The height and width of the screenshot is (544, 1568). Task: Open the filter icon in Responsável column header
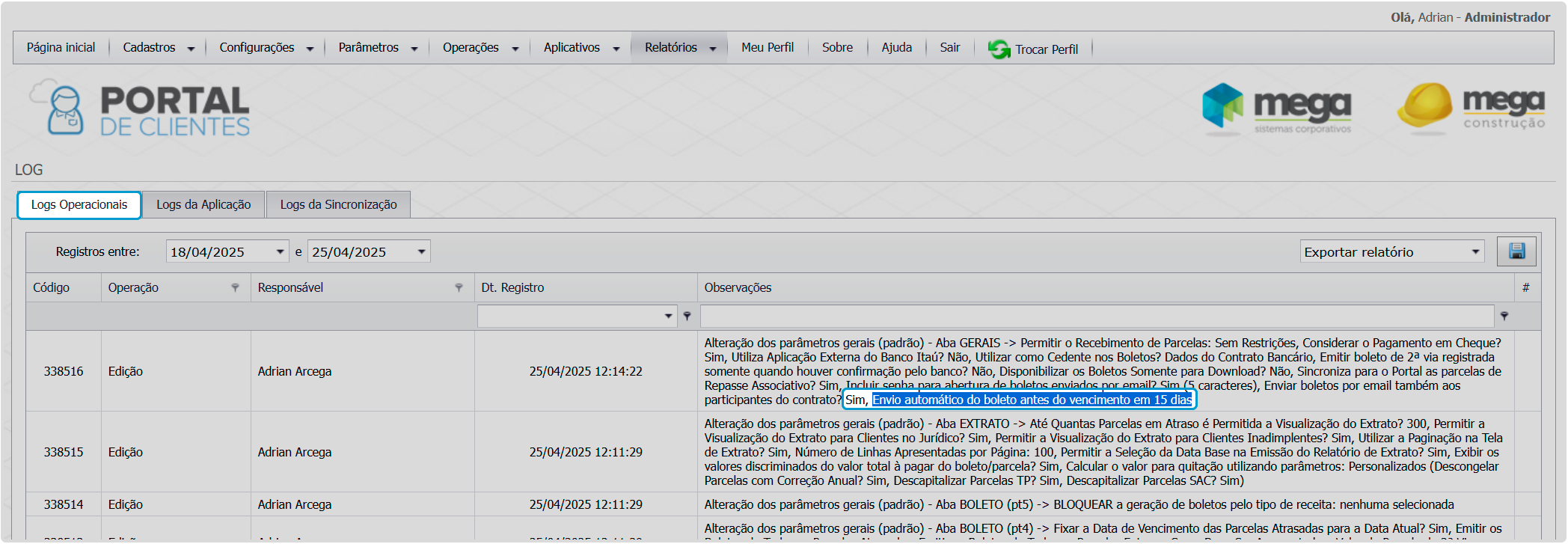tap(459, 287)
